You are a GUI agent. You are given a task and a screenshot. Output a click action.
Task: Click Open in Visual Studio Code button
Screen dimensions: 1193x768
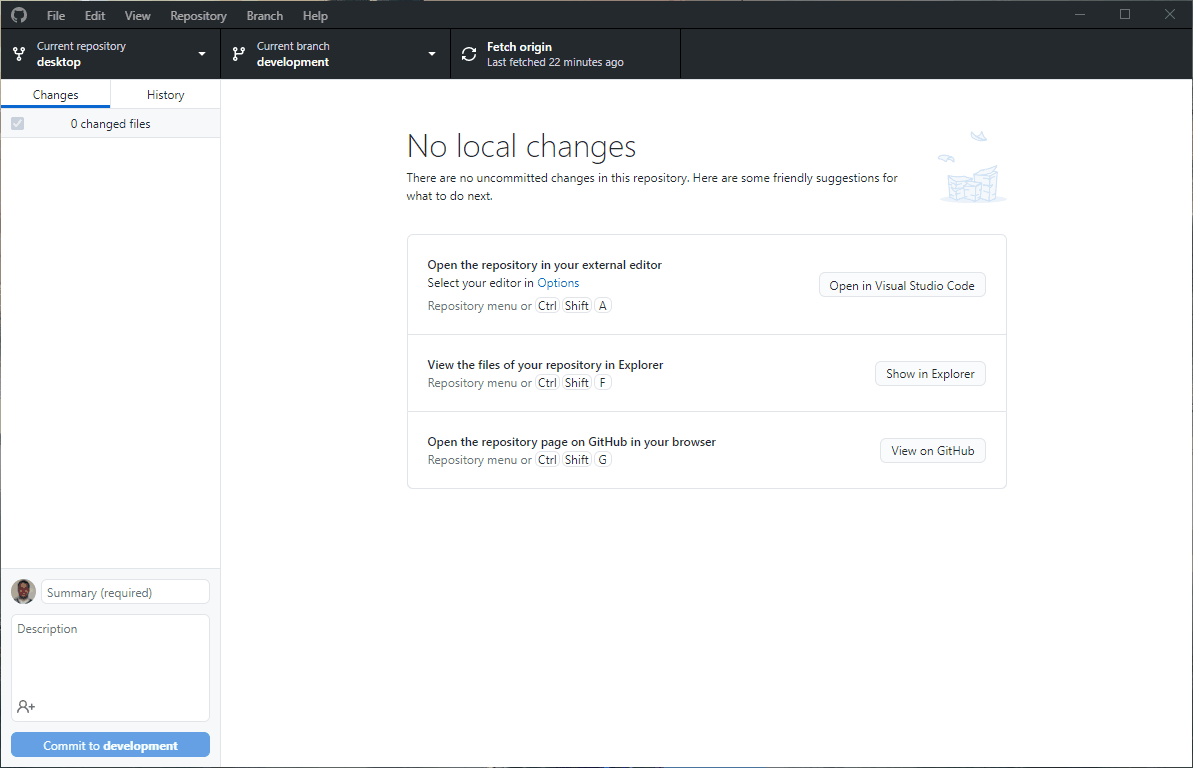click(x=902, y=285)
